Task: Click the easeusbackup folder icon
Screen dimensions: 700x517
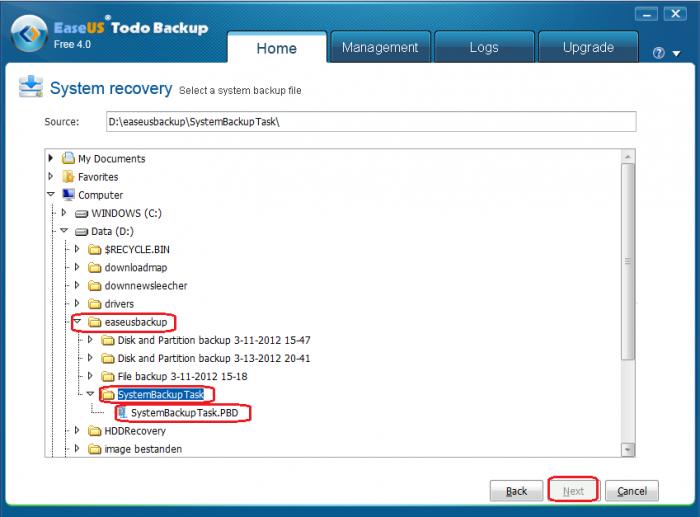Action: pyautogui.click(x=95, y=322)
